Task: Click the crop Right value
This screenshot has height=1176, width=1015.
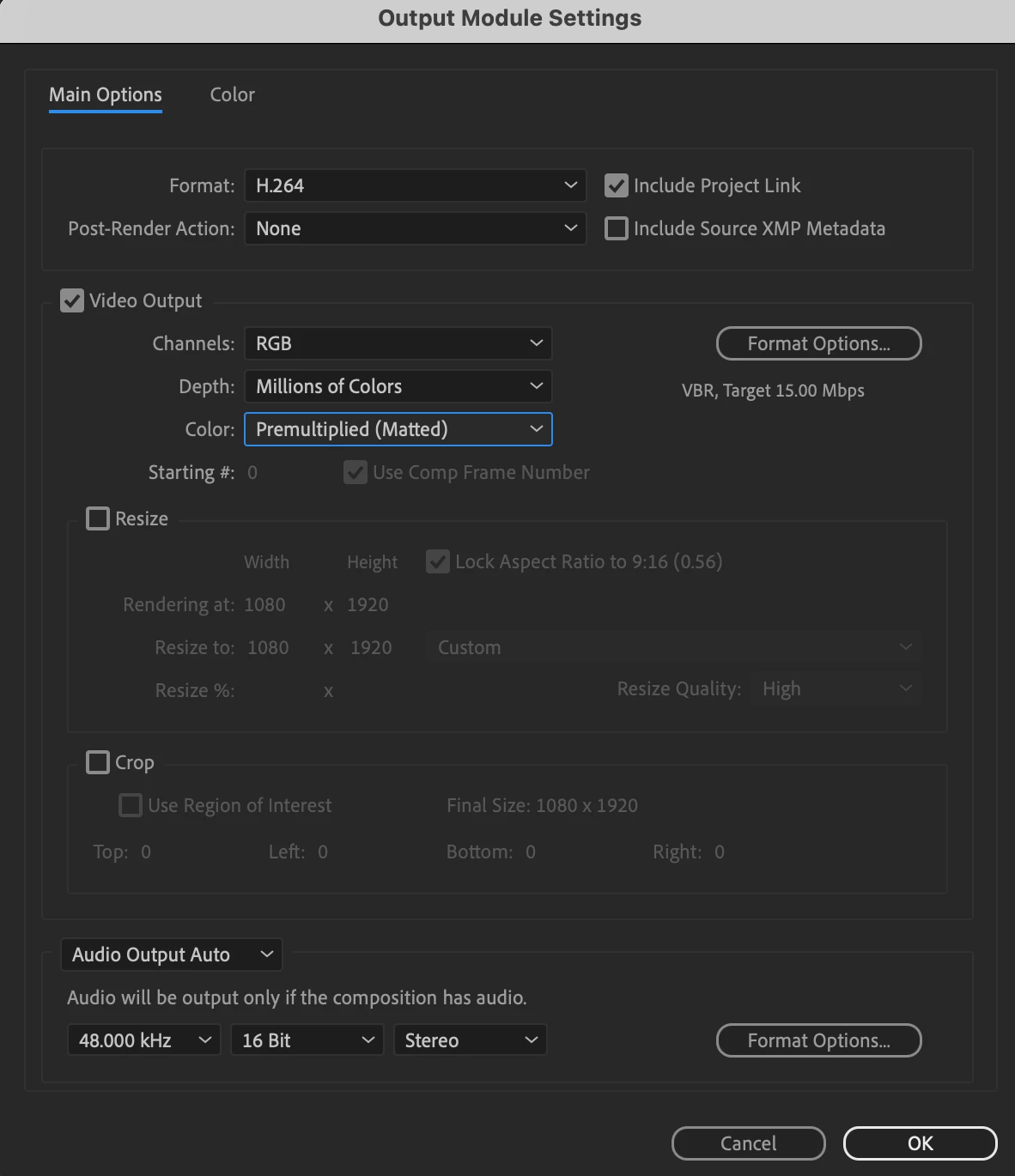Action: 720,852
